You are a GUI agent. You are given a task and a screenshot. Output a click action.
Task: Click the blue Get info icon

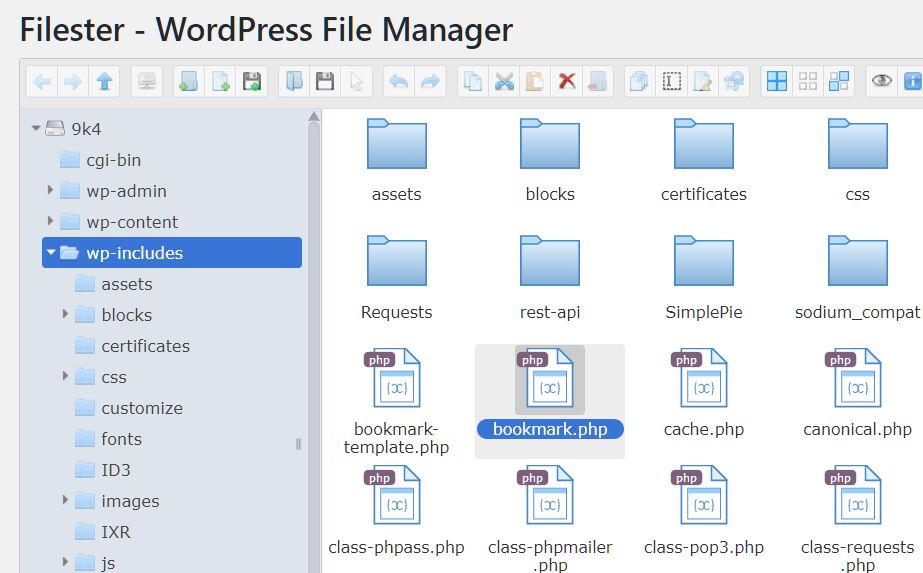pos(911,81)
